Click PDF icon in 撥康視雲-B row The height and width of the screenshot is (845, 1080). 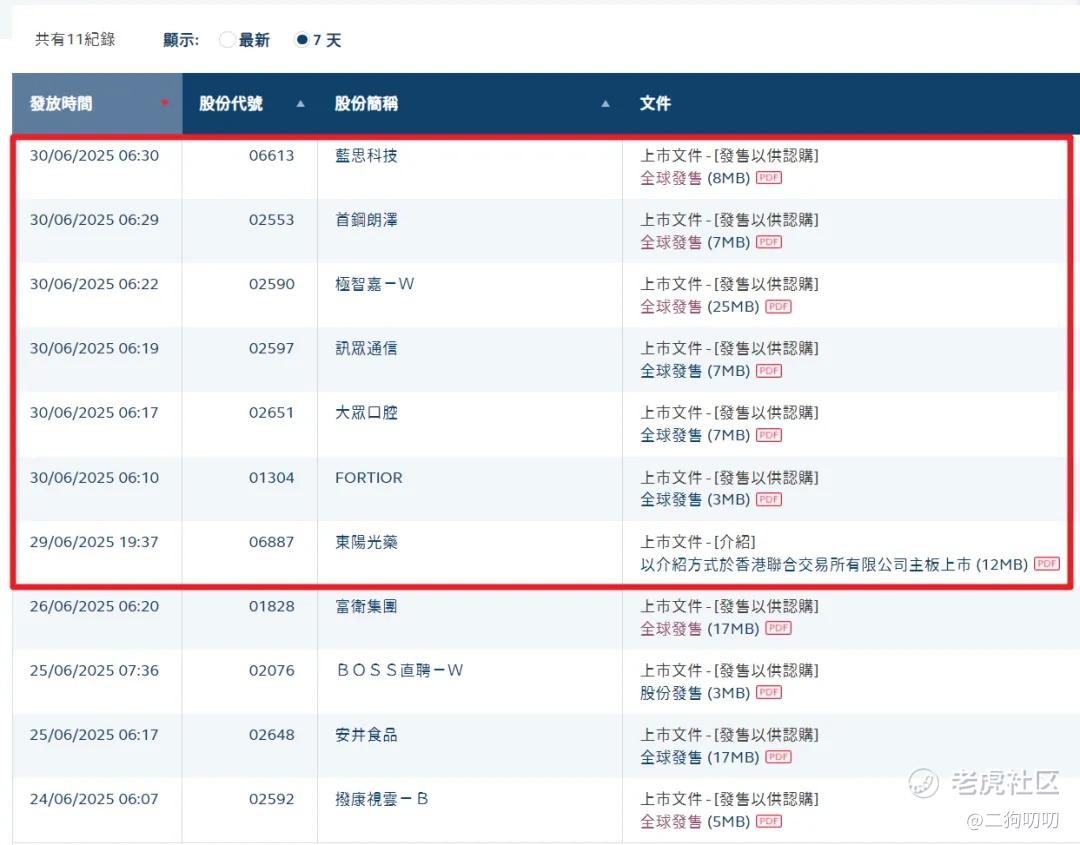769,821
